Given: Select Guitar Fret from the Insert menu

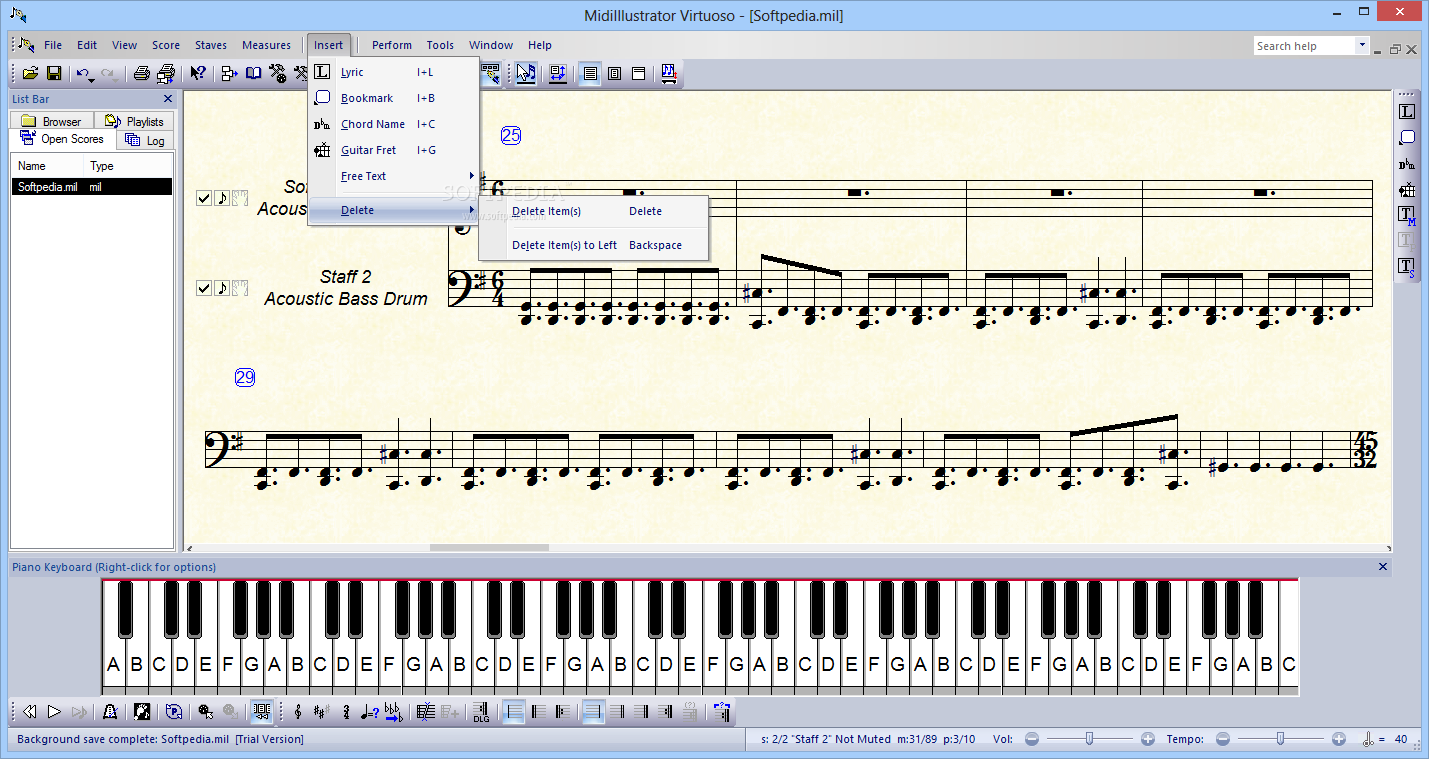Looking at the screenshot, I should [394, 150].
